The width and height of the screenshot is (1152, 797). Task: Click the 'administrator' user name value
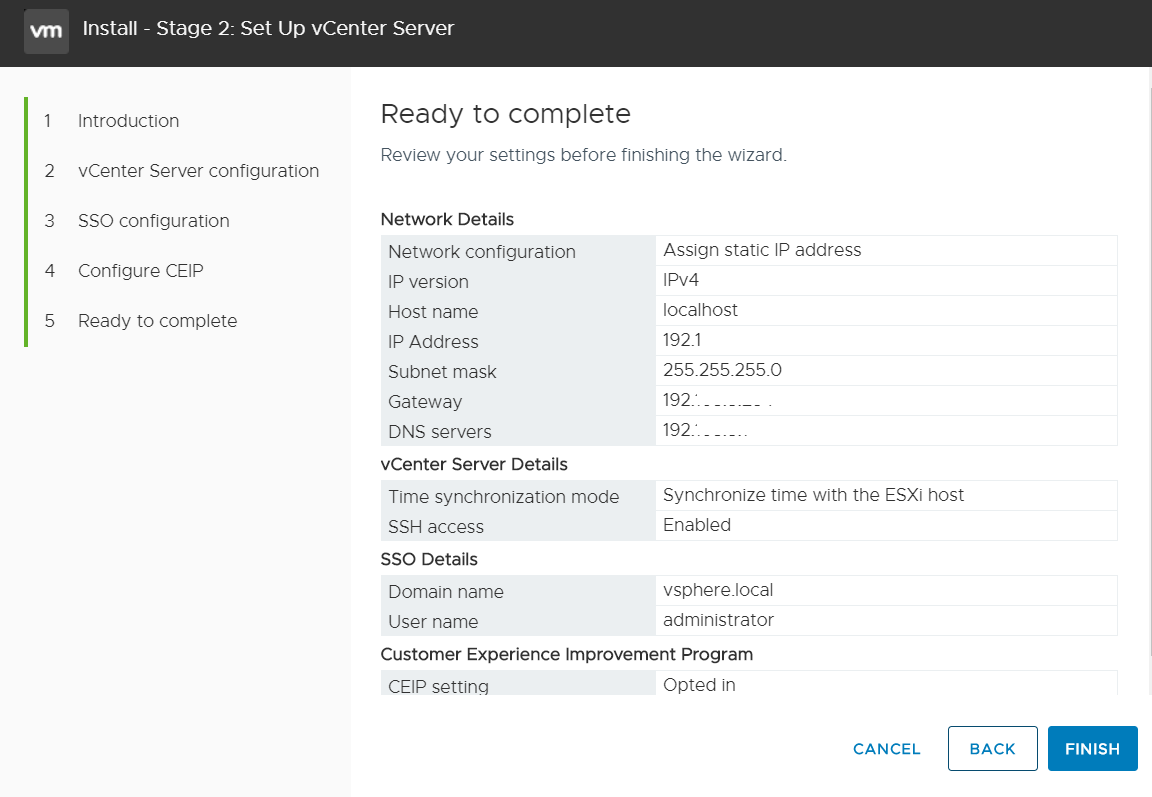[x=718, y=620]
